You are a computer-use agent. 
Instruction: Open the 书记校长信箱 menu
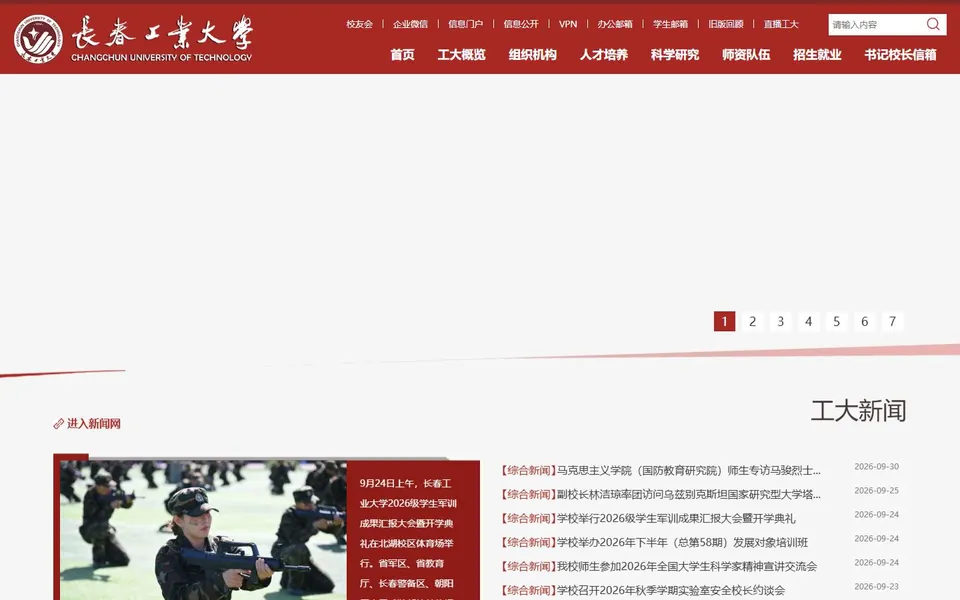click(x=900, y=54)
